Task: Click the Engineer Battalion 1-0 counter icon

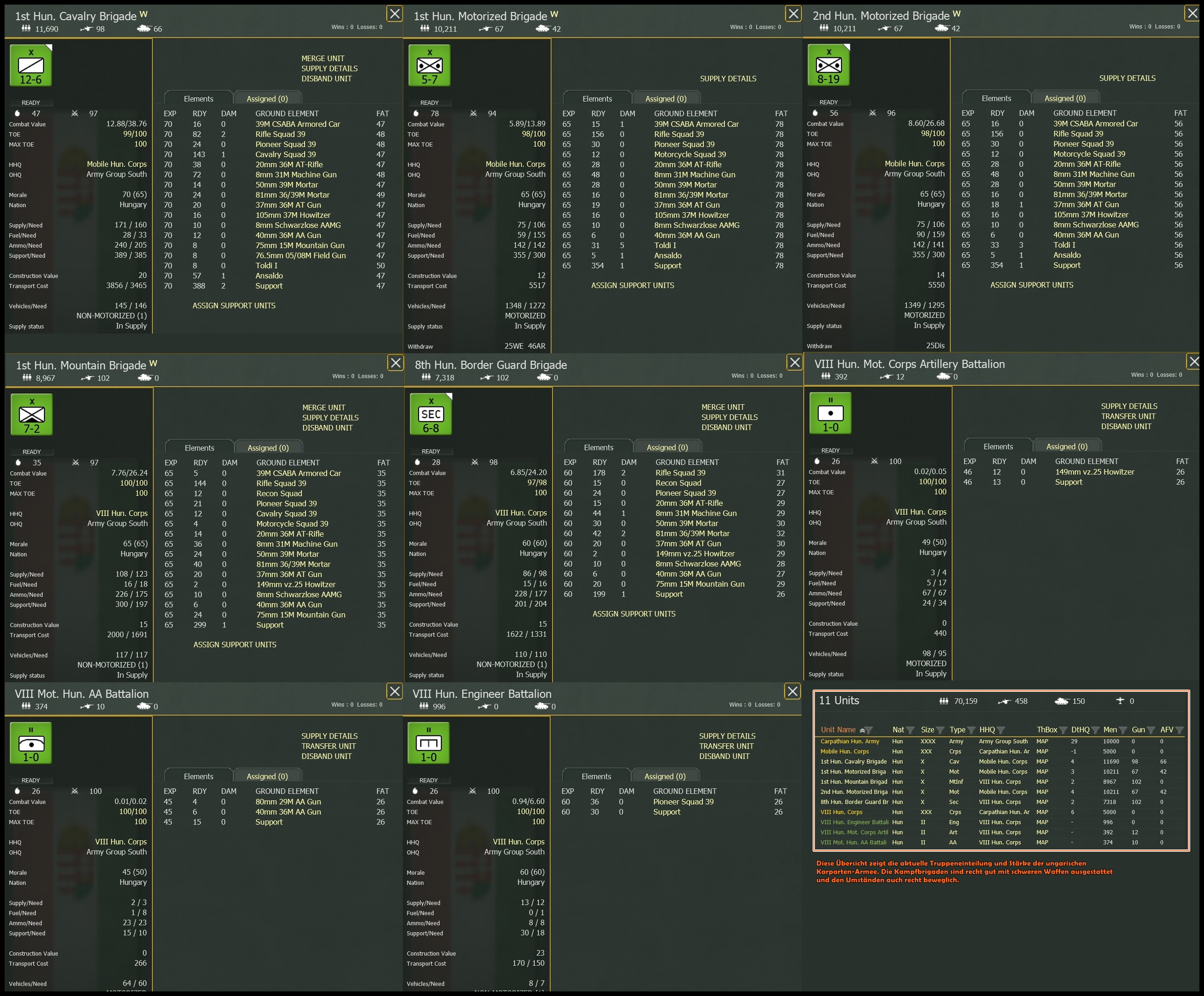Action: [x=429, y=742]
